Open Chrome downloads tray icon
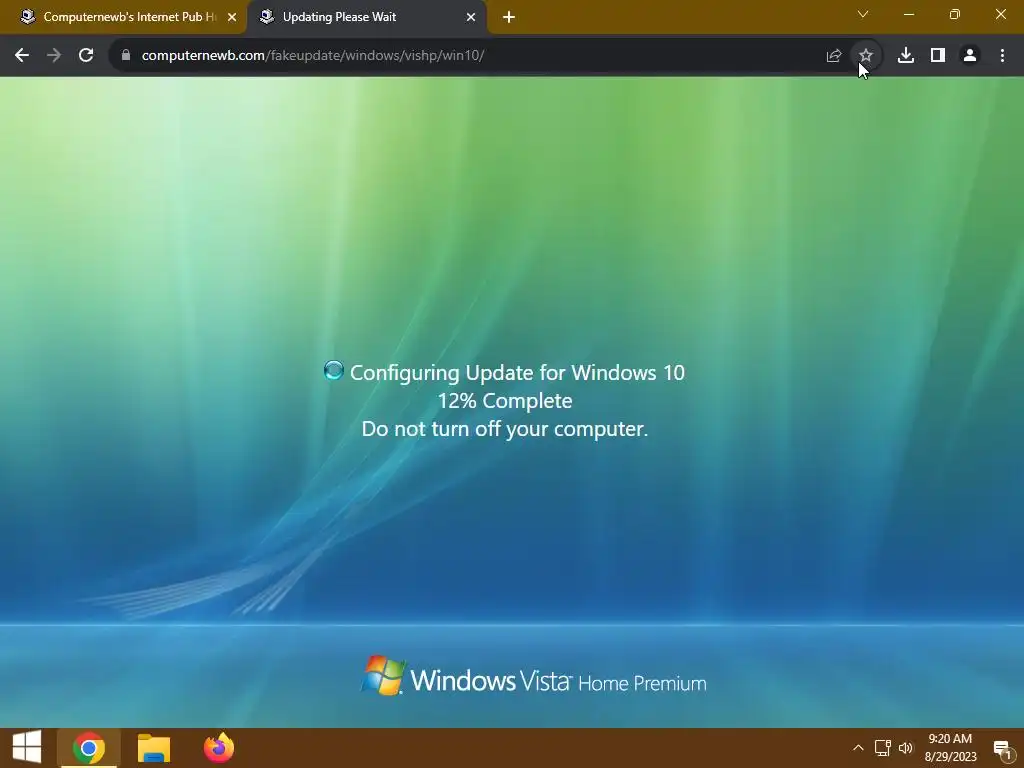Viewport: 1024px width, 768px height. [x=906, y=56]
